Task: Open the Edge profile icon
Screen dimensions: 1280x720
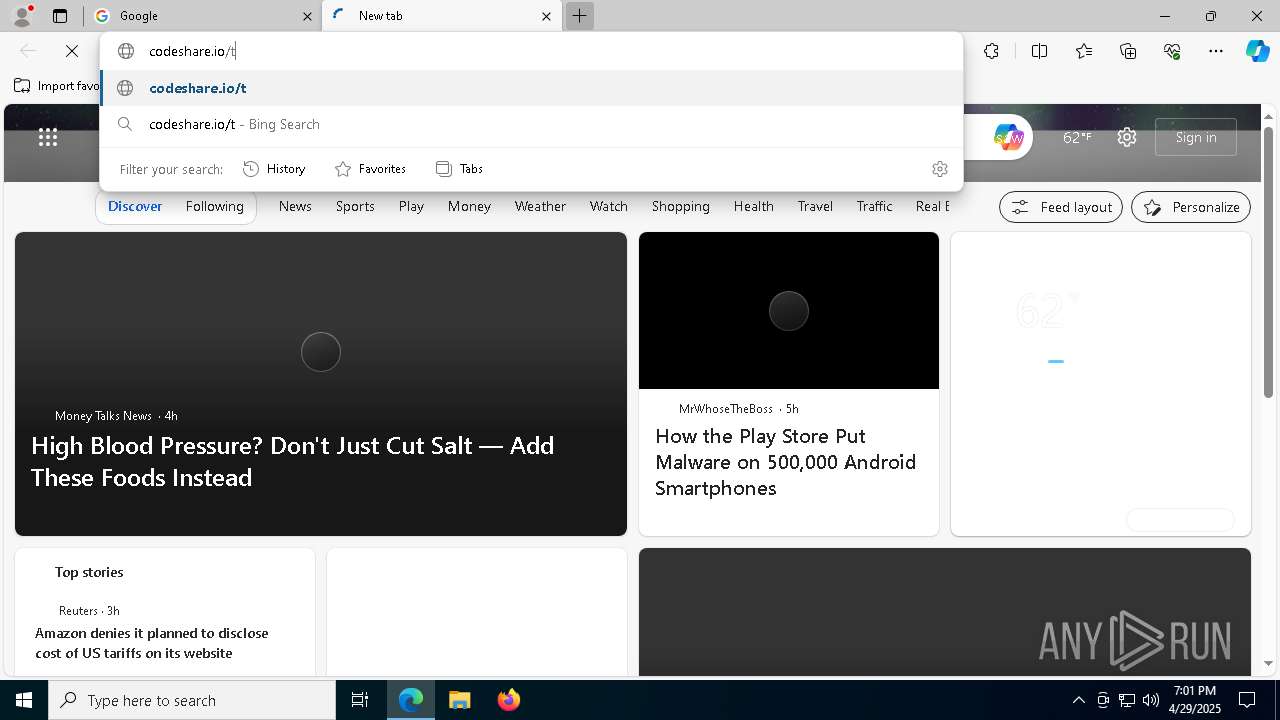Action: coord(22,15)
